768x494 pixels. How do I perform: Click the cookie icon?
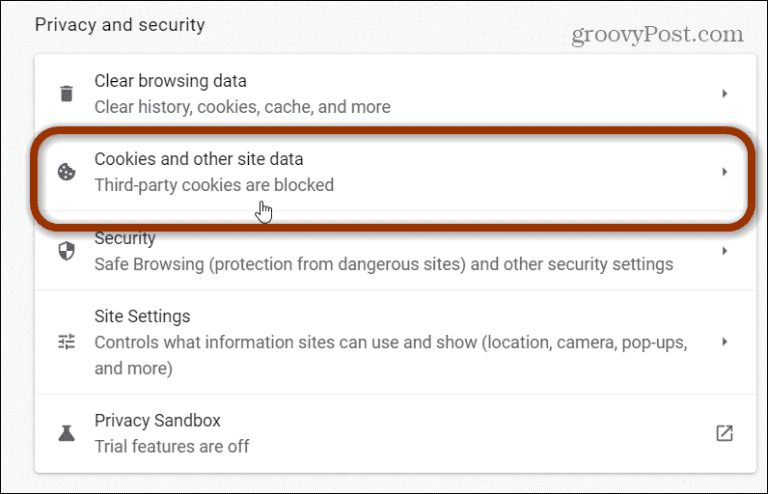(67, 172)
